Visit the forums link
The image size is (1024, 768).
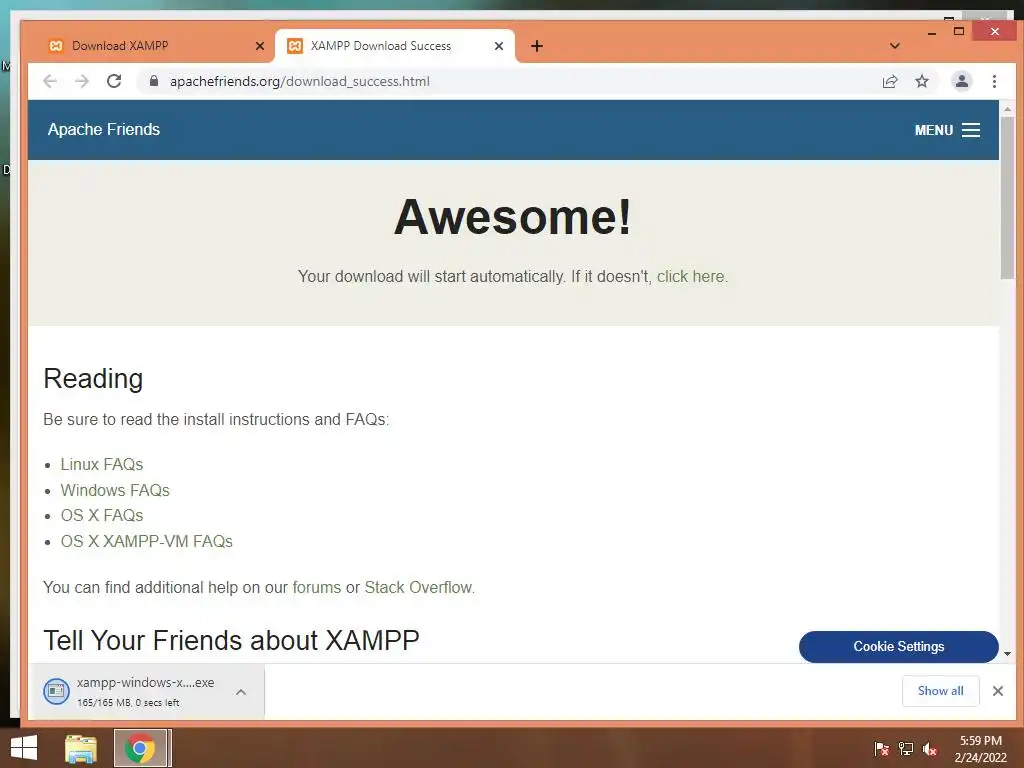tap(317, 587)
